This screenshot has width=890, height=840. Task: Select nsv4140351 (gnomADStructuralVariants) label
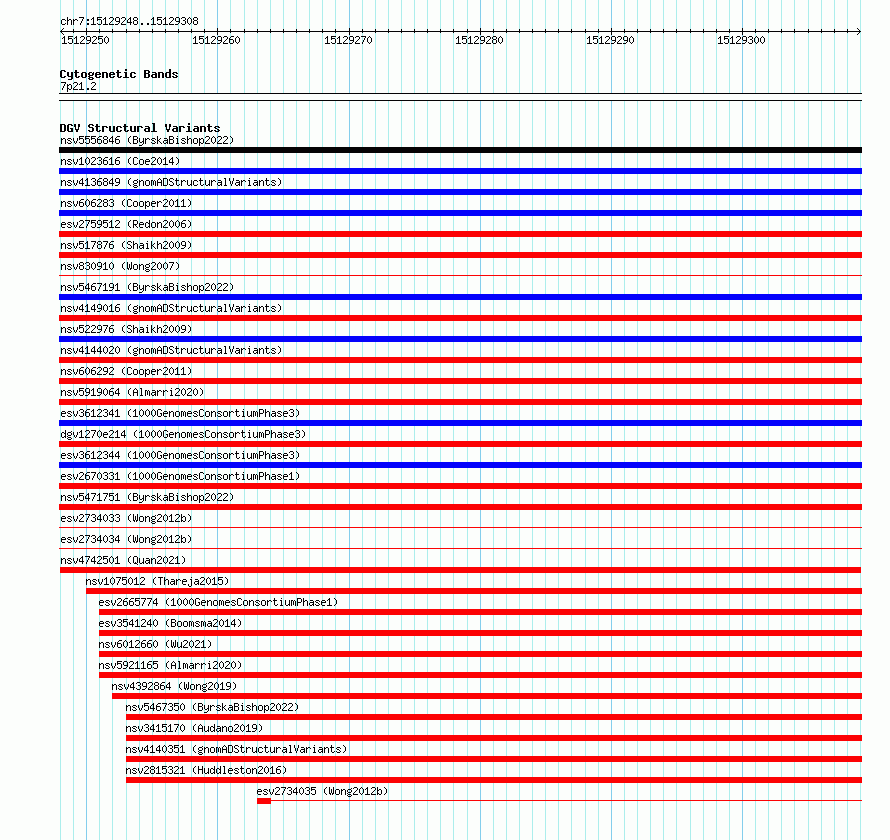236,749
